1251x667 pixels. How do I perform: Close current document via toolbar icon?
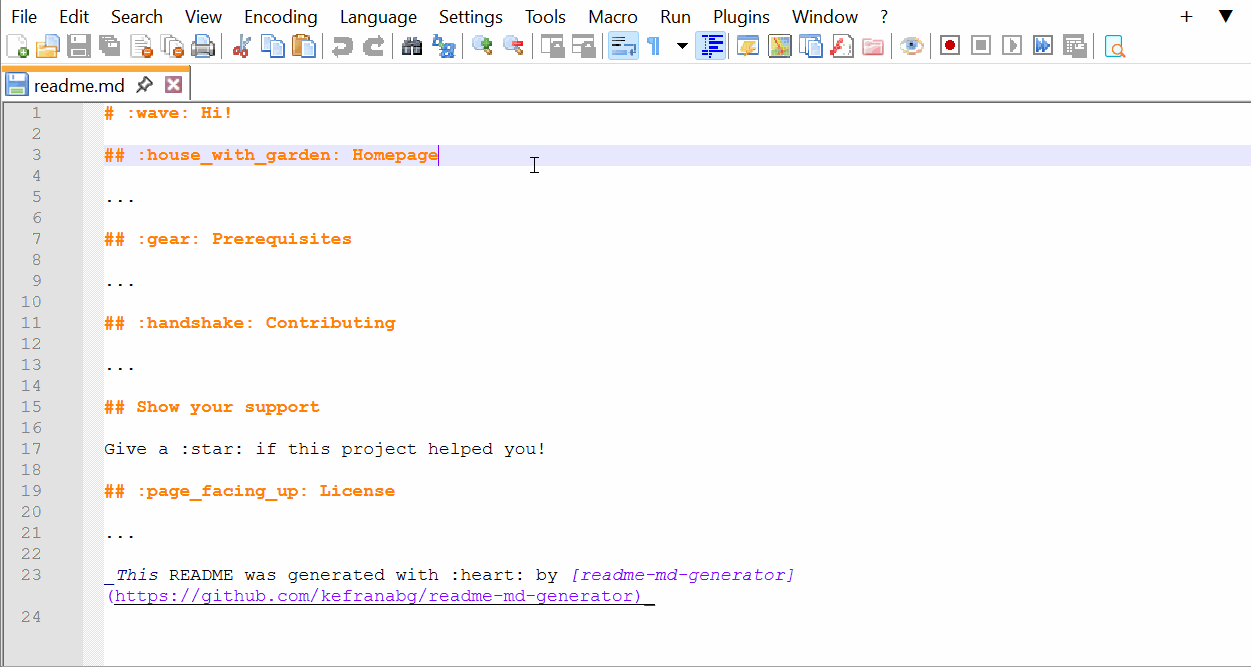click(x=141, y=45)
